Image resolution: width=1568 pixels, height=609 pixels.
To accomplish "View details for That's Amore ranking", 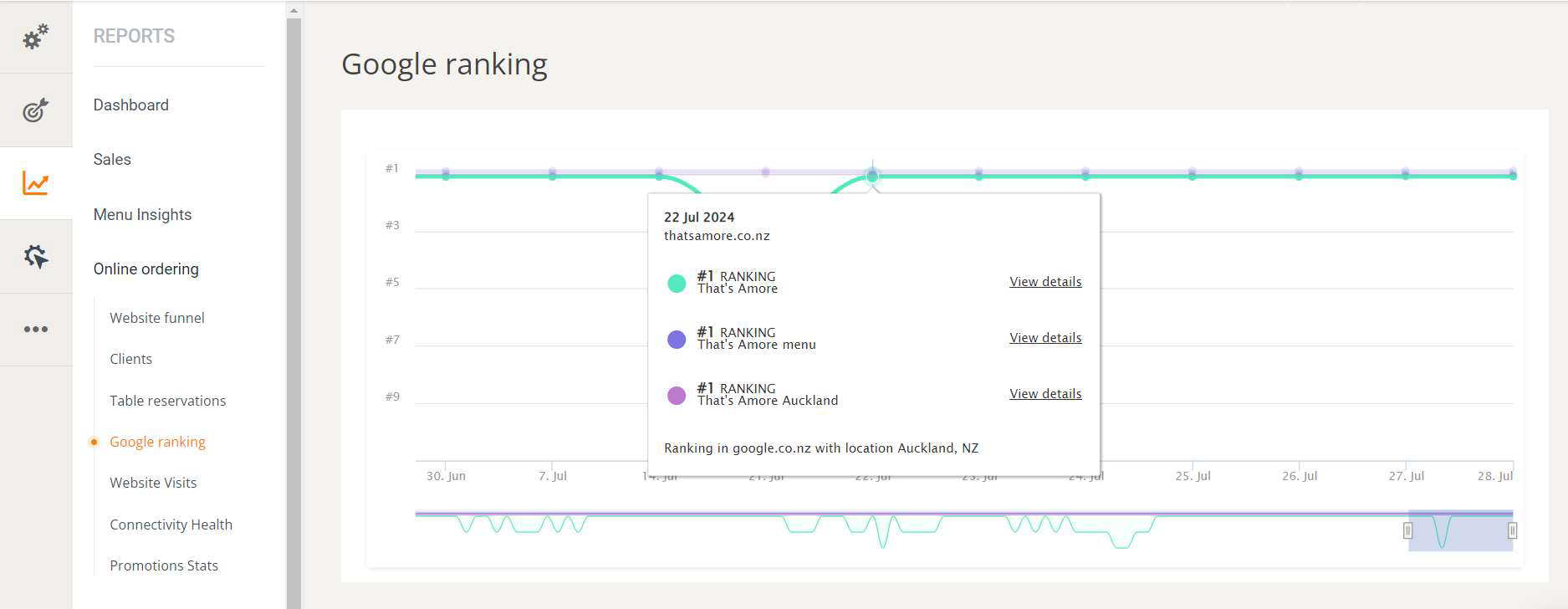I will pyautogui.click(x=1044, y=282).
